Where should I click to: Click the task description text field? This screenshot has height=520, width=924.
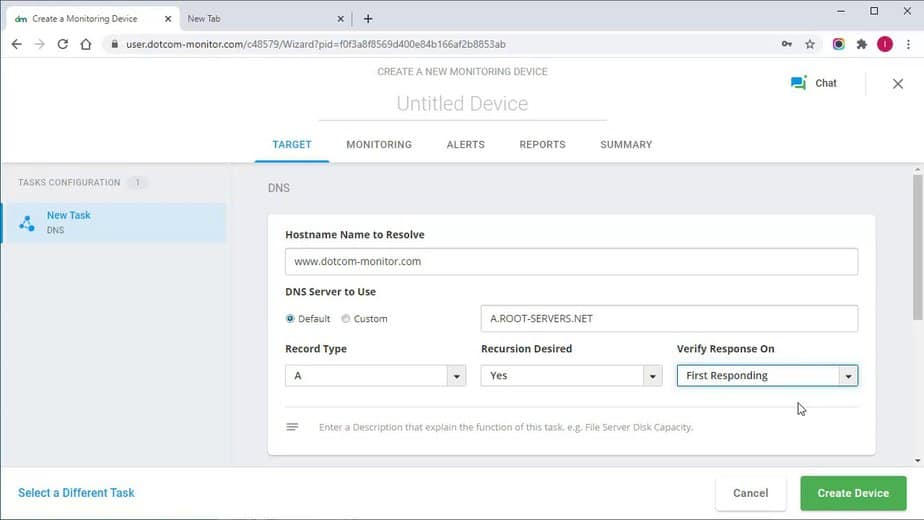click(x=506, y=427)
